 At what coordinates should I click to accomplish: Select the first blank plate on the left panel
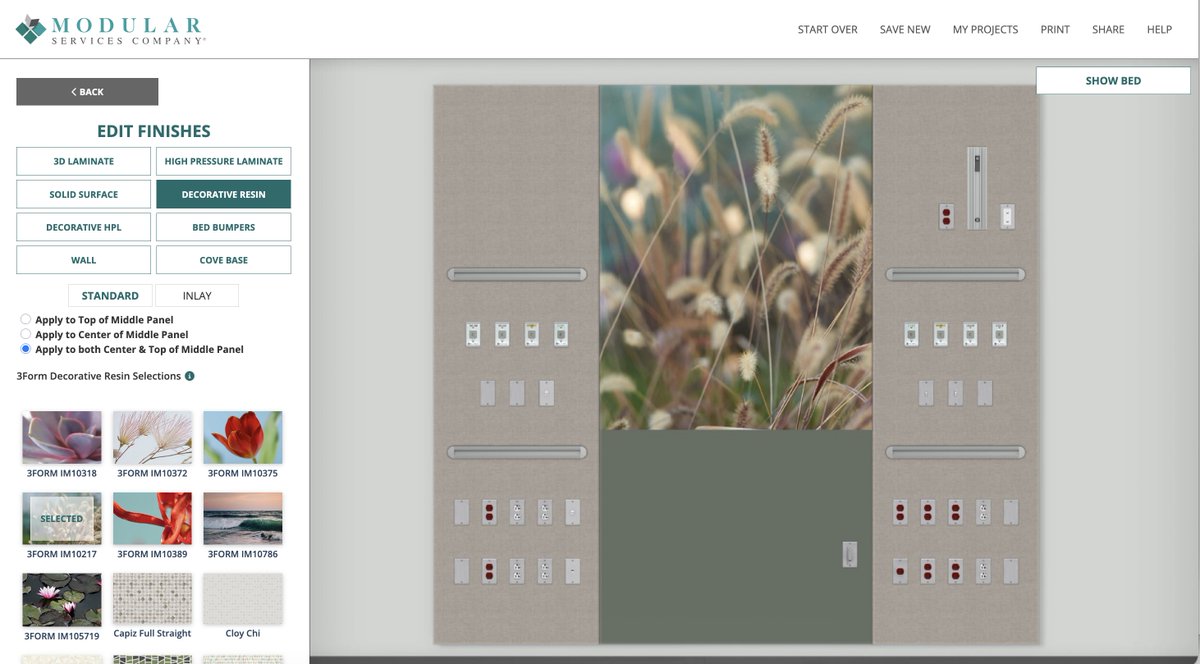[x=487, y=392]
